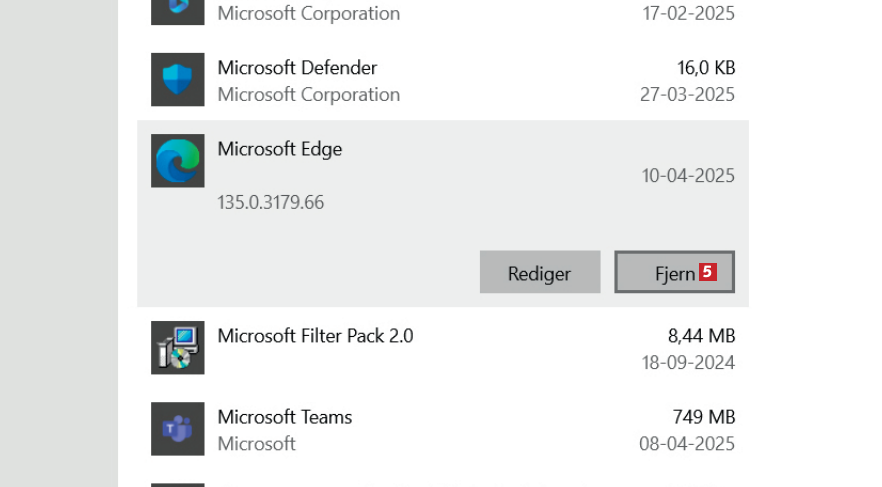The width and height of the screenshot is (882, 487).
Task: Click the Edge version number 135.0.3179.66
Action: pos(270,203)
